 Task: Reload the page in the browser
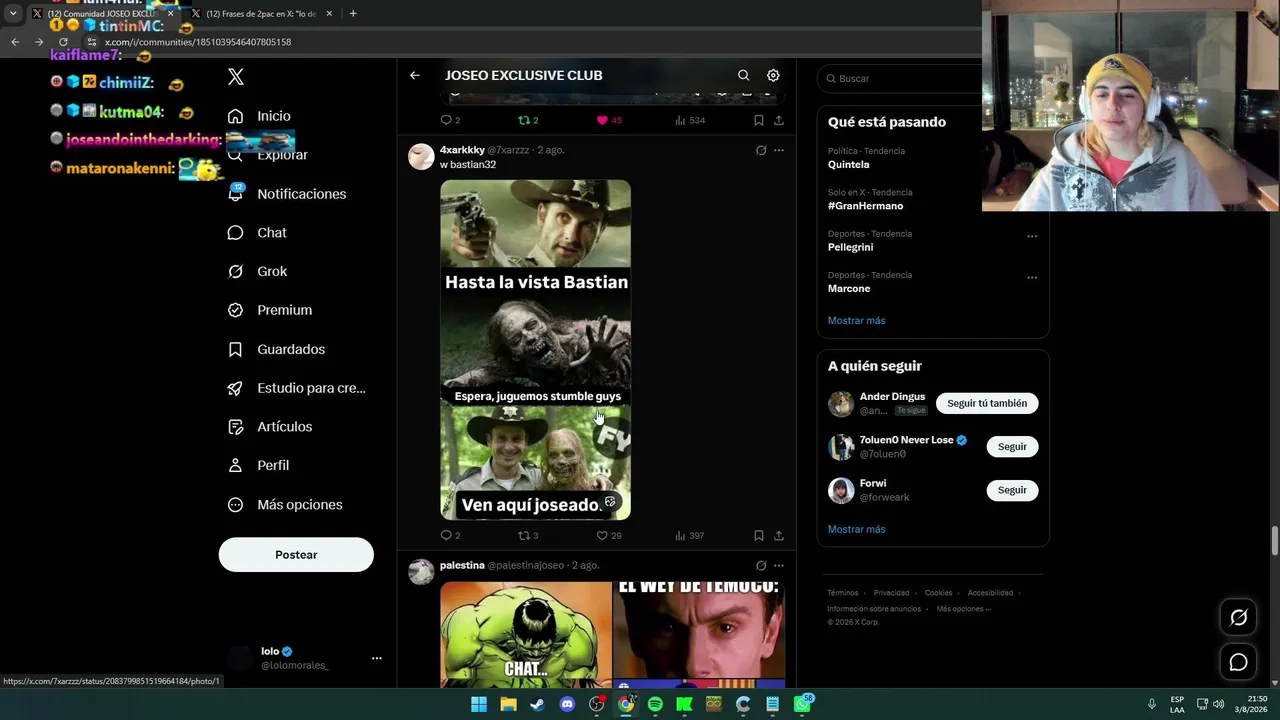coord(63,42)
